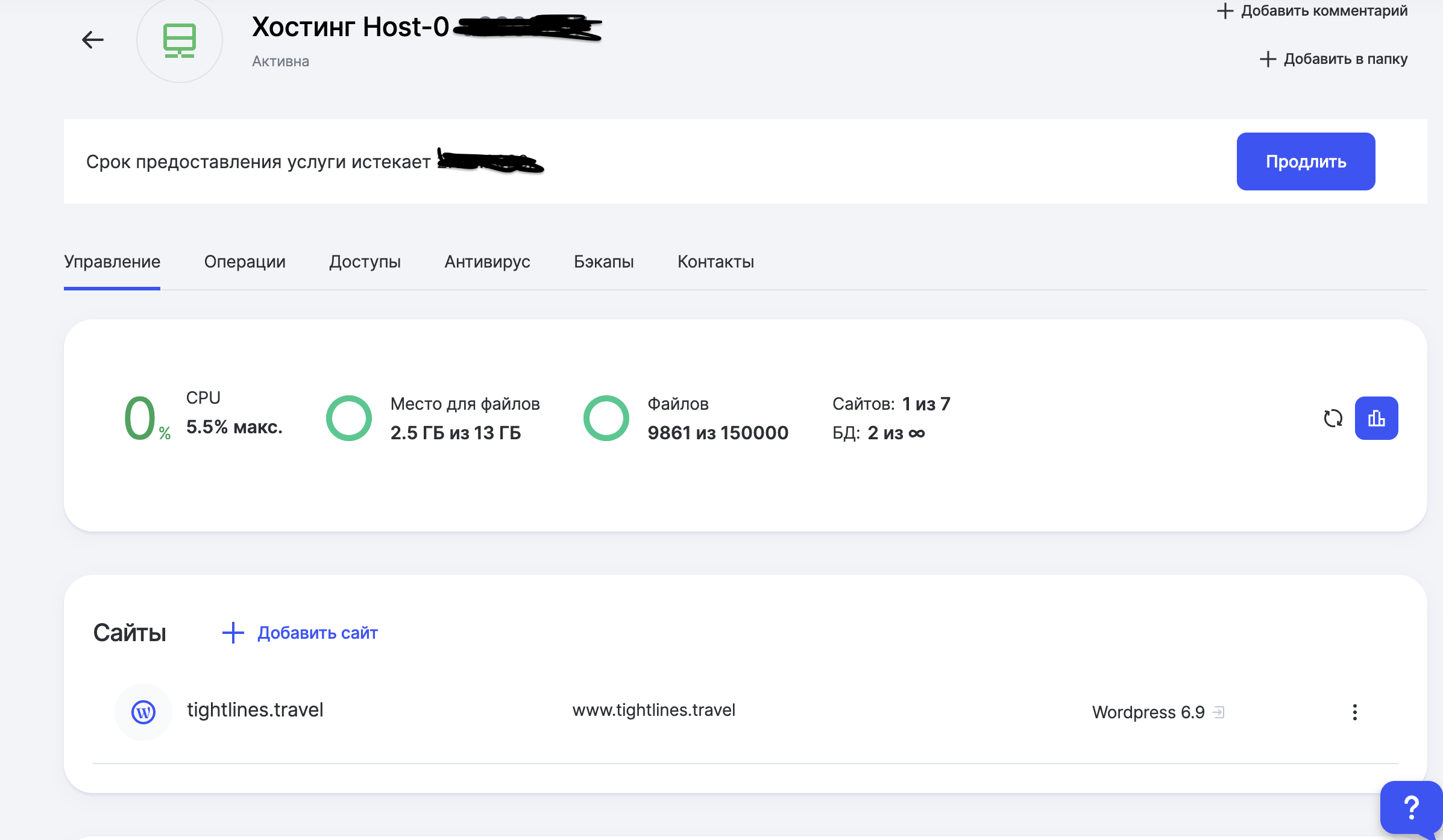Click the refresh statistics icon

click(x=1333, y=418)
